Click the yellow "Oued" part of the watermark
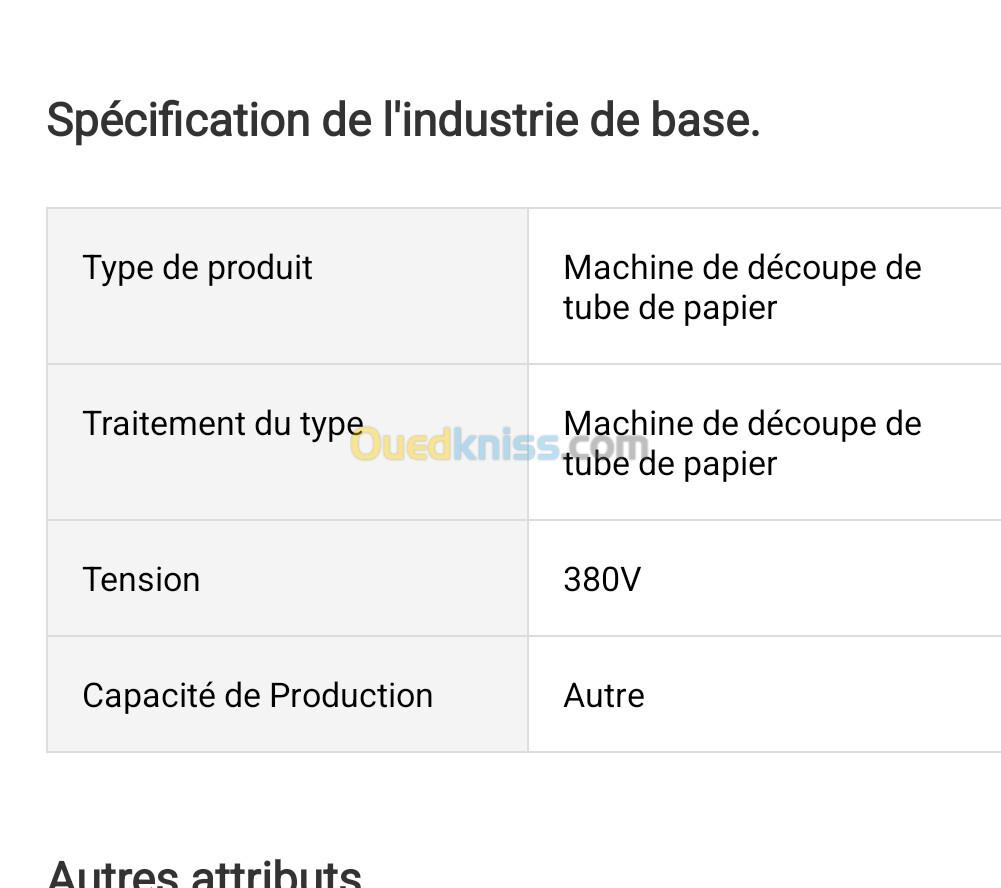Screen dimensions: 1001x888 coord(401,445)
